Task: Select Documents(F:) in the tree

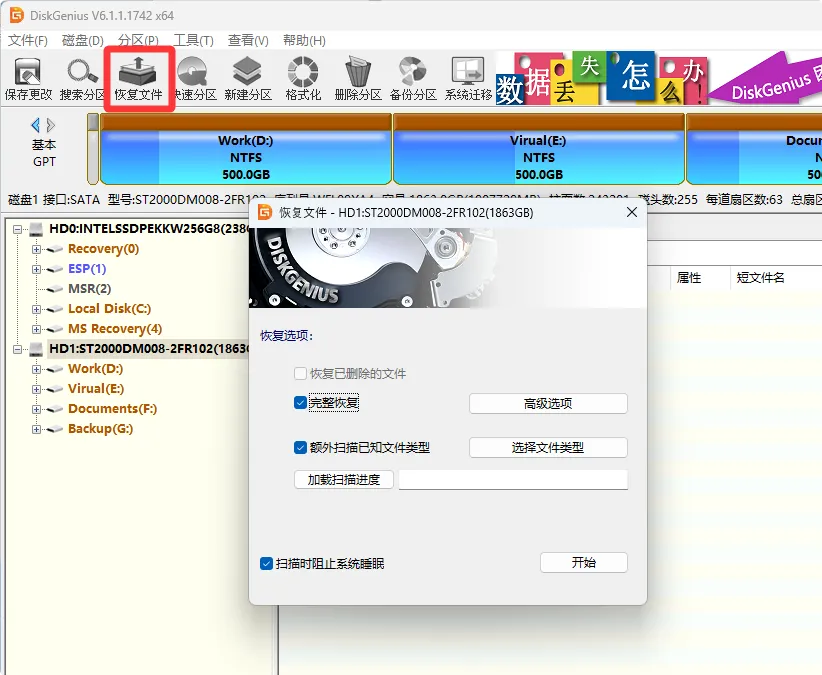Action: click(113, 409)
